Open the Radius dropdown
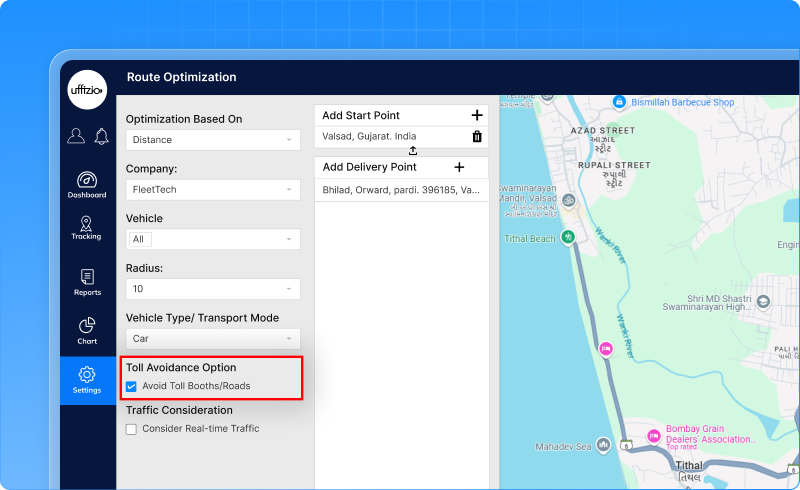Image resolution: width=800 pixels, height=490 pixels. tap(213, 289)
